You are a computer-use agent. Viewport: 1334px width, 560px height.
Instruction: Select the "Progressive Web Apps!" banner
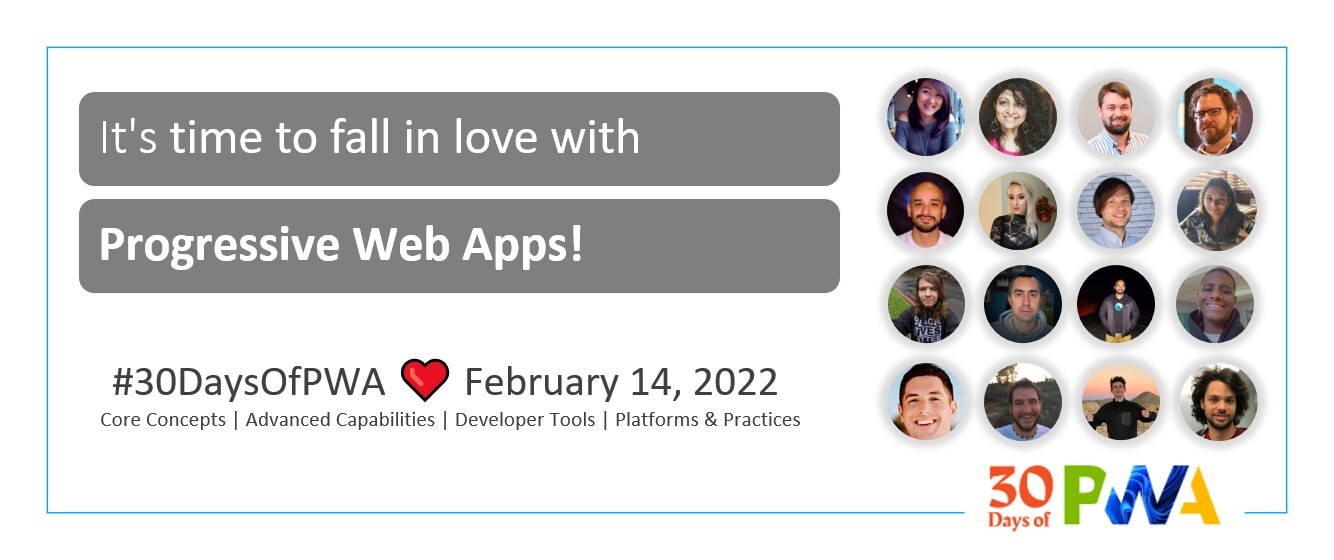(x=459, y=246)
